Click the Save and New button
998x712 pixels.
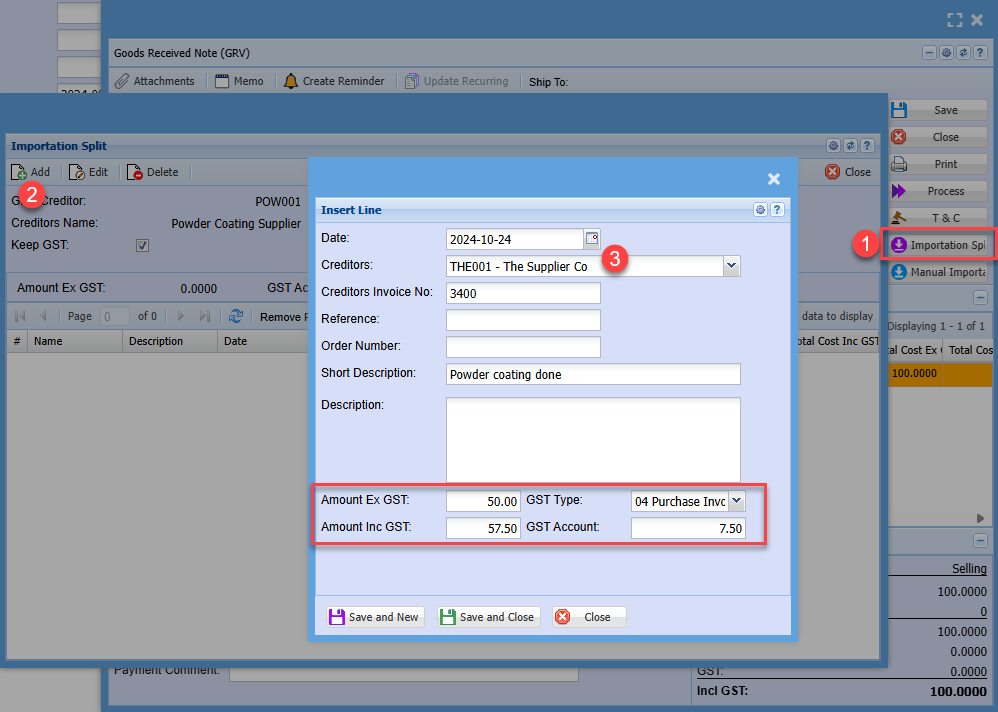pyautogui.click(x=375, y=617)
